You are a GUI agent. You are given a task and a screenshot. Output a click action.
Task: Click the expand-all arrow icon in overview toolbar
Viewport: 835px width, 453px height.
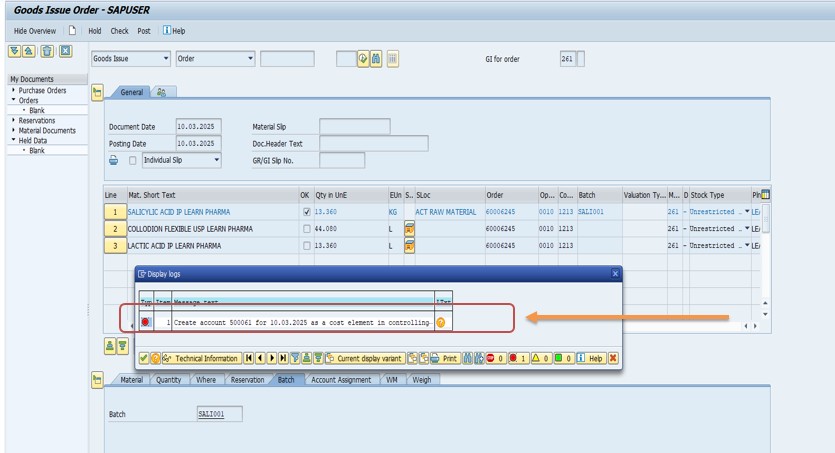tap(14, 51)
